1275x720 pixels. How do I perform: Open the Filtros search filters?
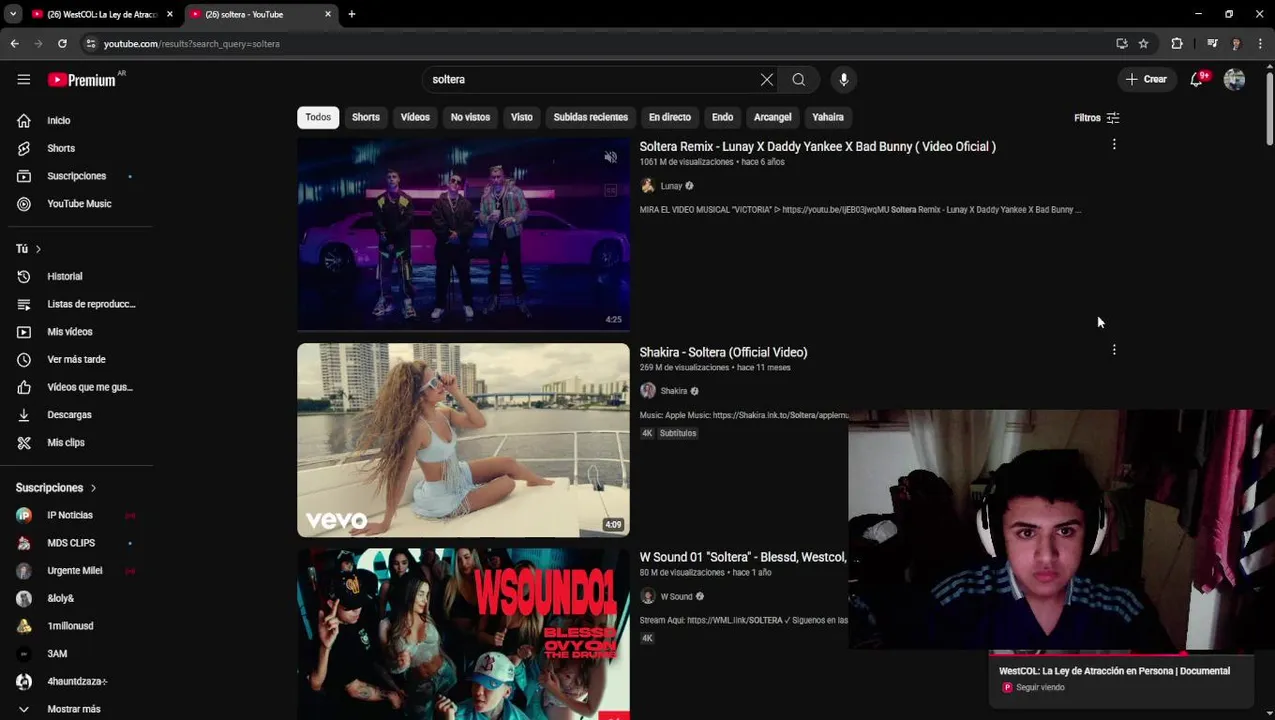pyautogui.click(x=1097, y=118)
